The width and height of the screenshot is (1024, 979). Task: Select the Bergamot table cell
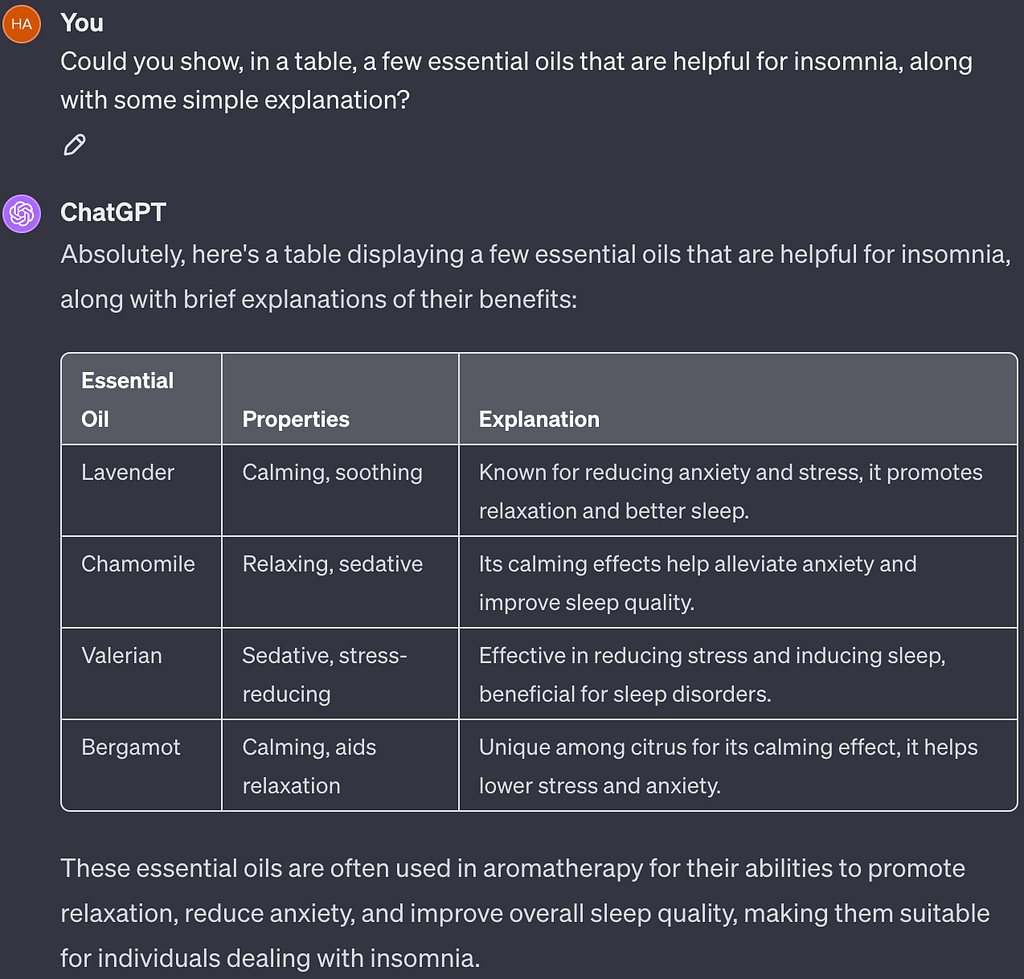tap(142, 765)
